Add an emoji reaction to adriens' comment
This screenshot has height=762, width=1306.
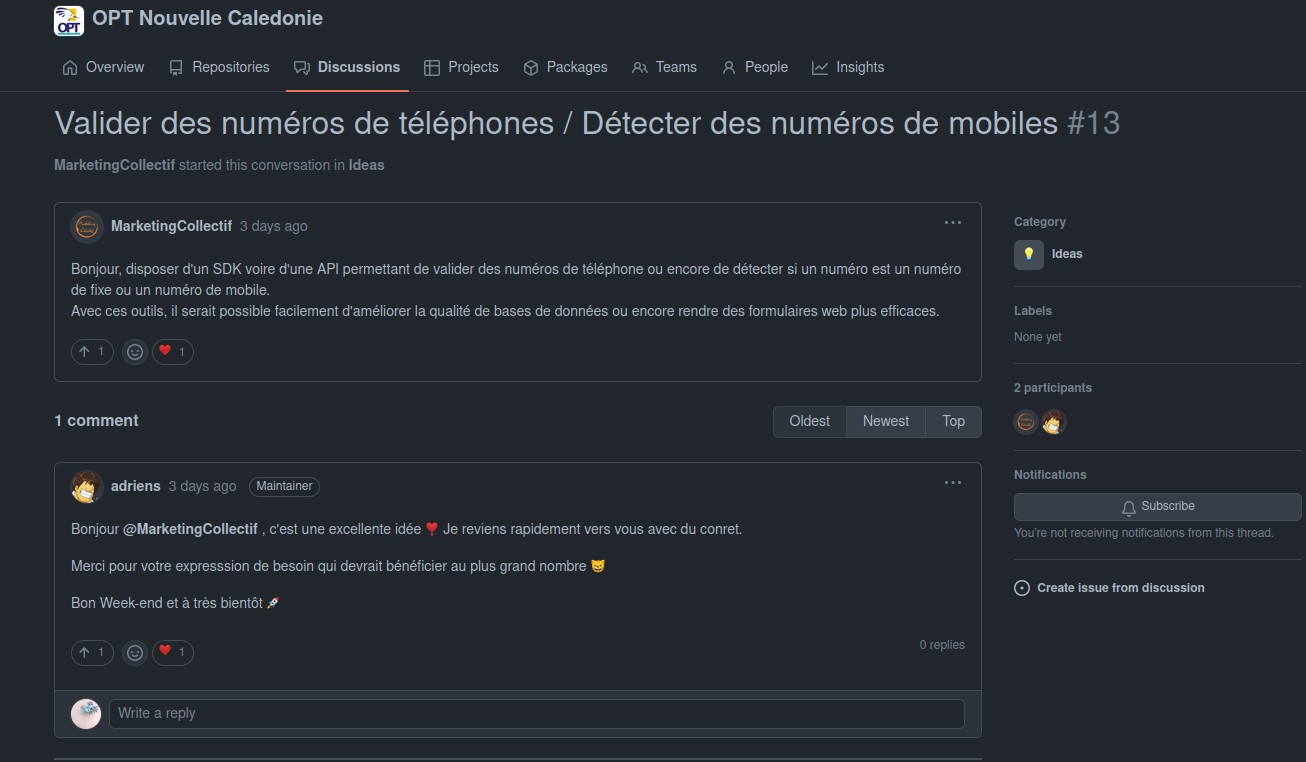tap(135, 653)
